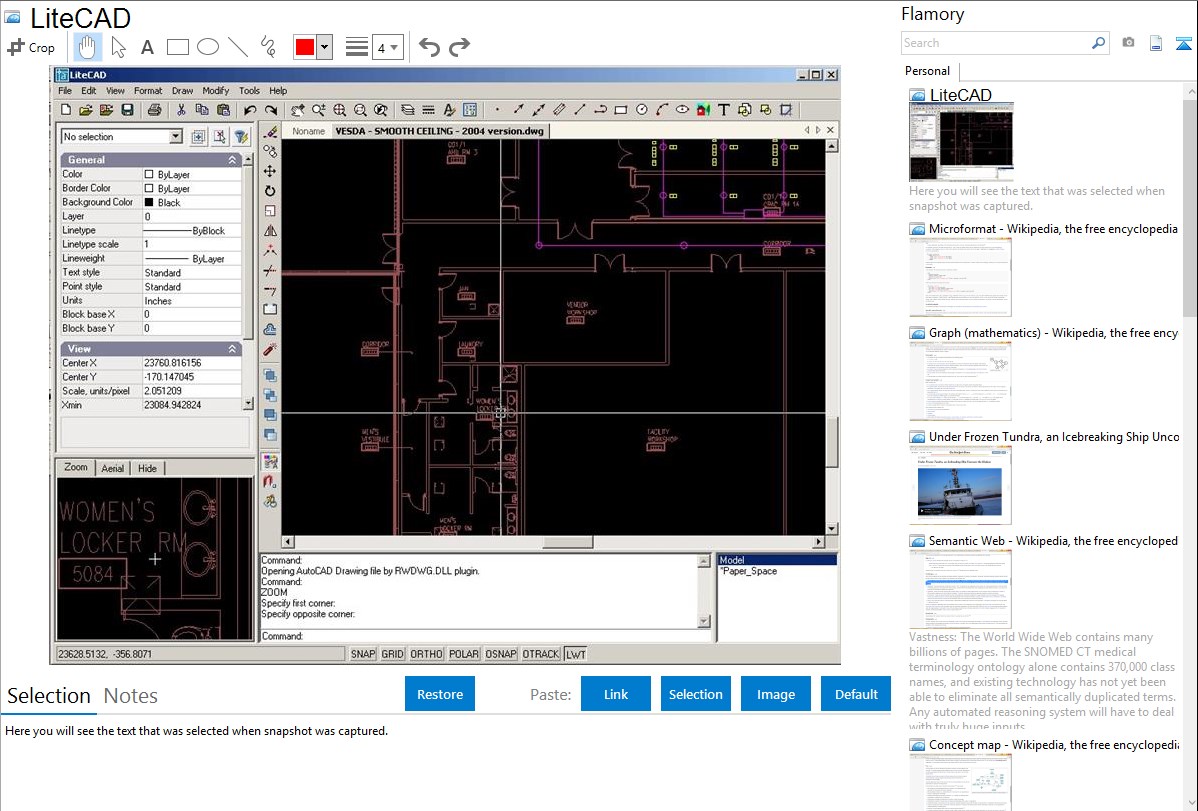Screen dimensions: 1198x811
Task: Toggle SNAP in the status bar
Action: click(x=363, y=654)
